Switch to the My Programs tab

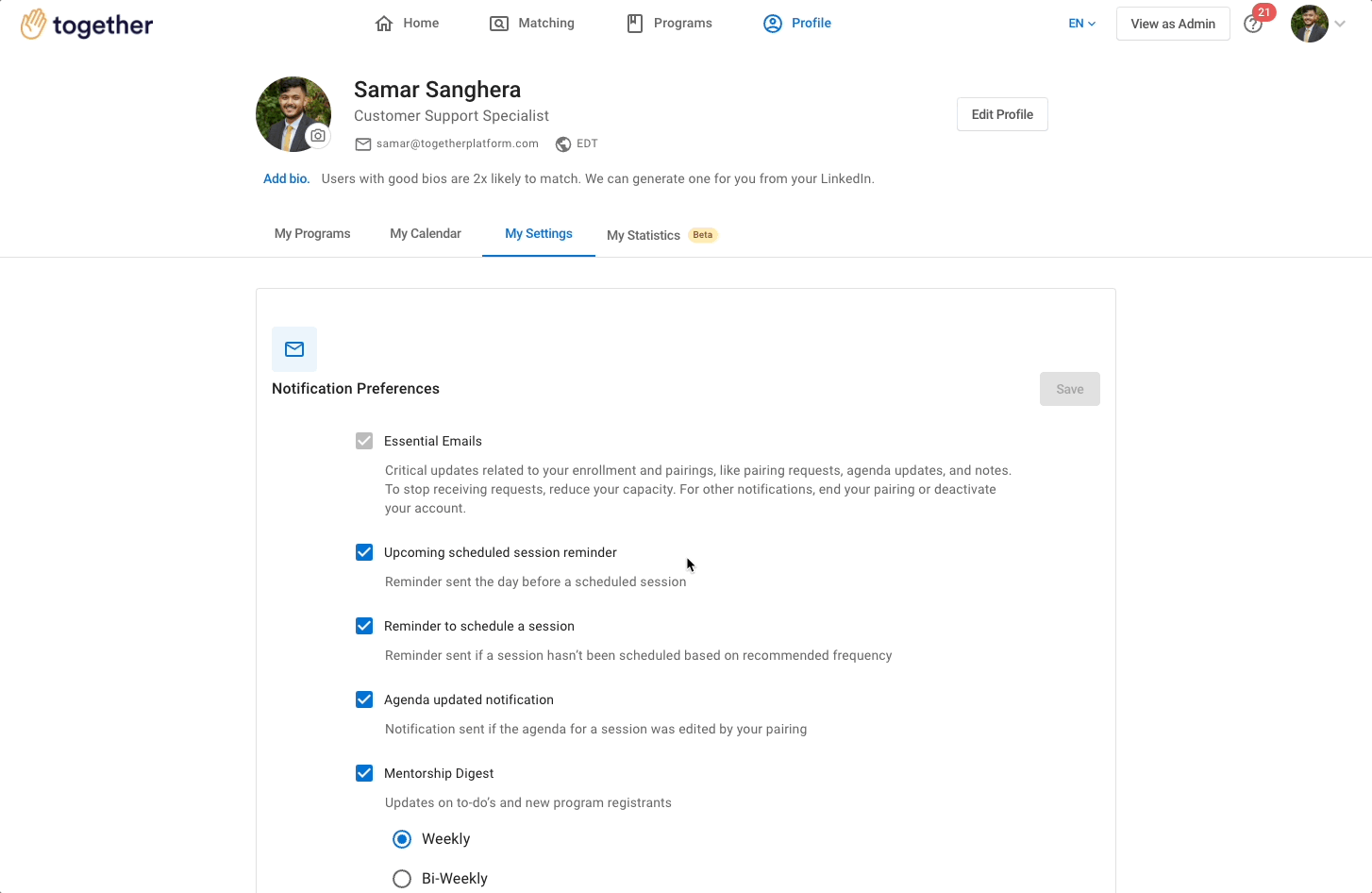[x=312, y=233]
